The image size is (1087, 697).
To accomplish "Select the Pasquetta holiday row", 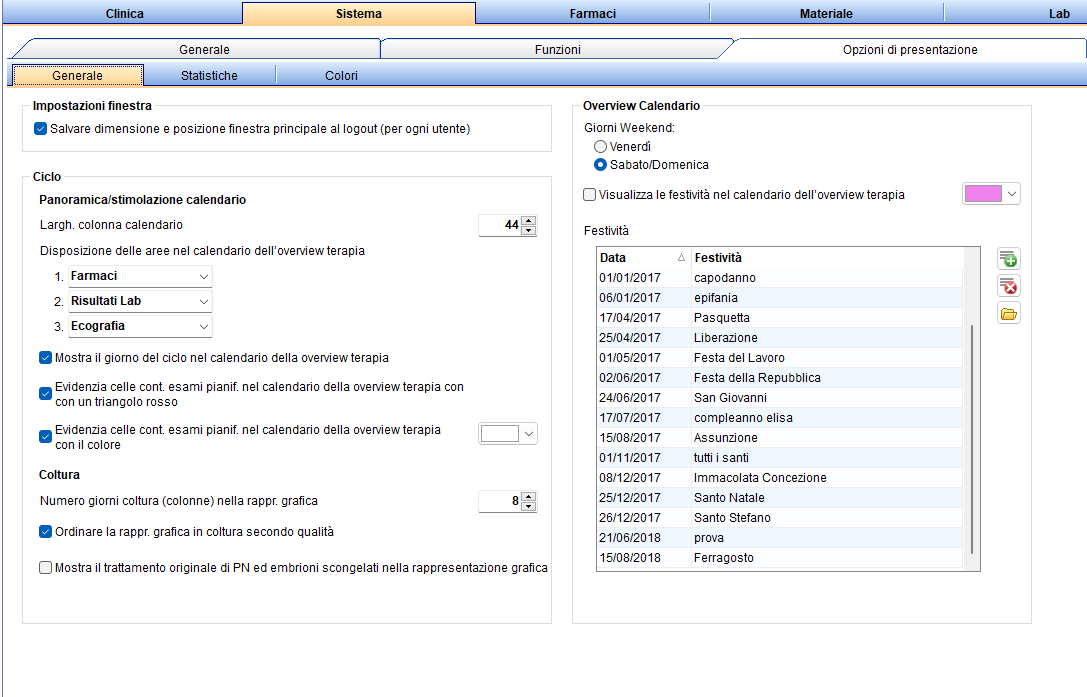I will point(780,318).
